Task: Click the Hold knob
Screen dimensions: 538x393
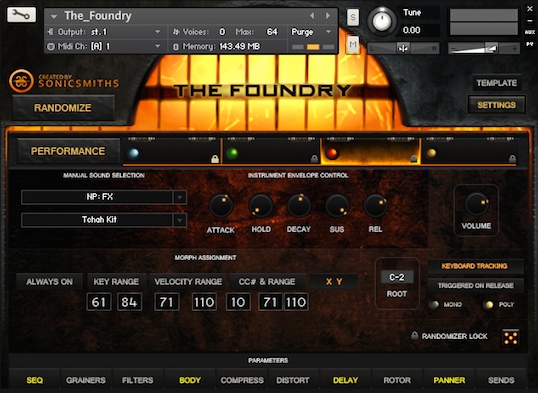Action: pyautogui.click(x=261, y=205)
